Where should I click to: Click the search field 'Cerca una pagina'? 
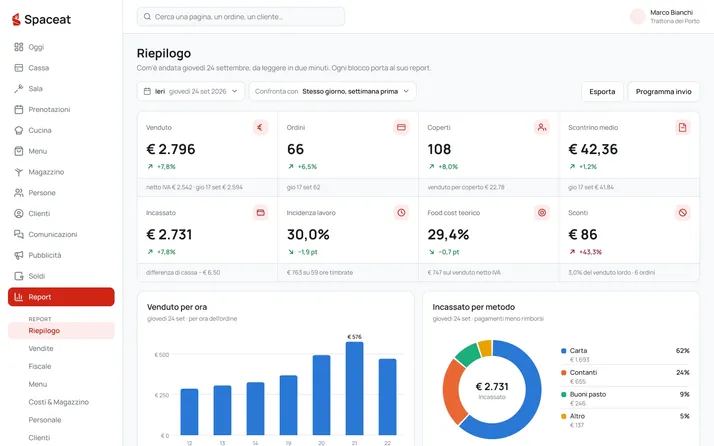pos(241,17)
